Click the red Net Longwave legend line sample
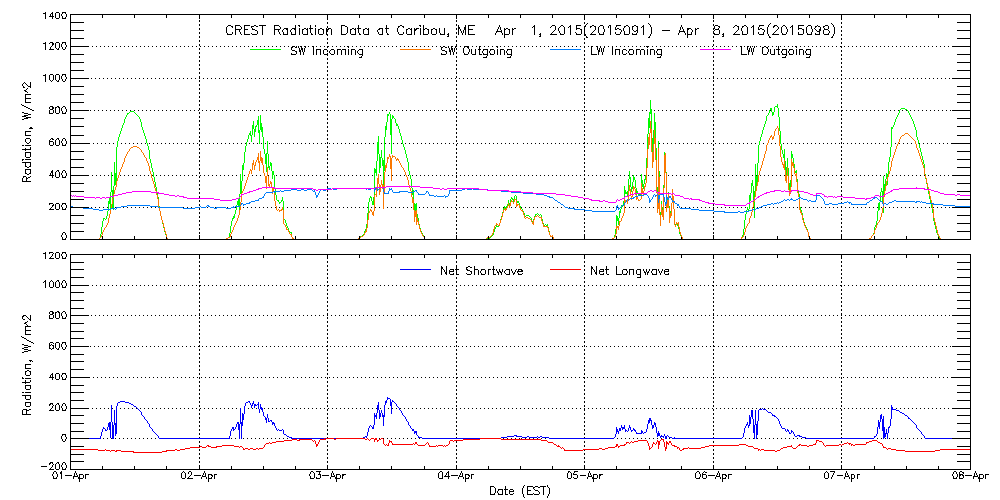Image resolution: width=1000 pixels, height=500 pixels. pos(564,270)
